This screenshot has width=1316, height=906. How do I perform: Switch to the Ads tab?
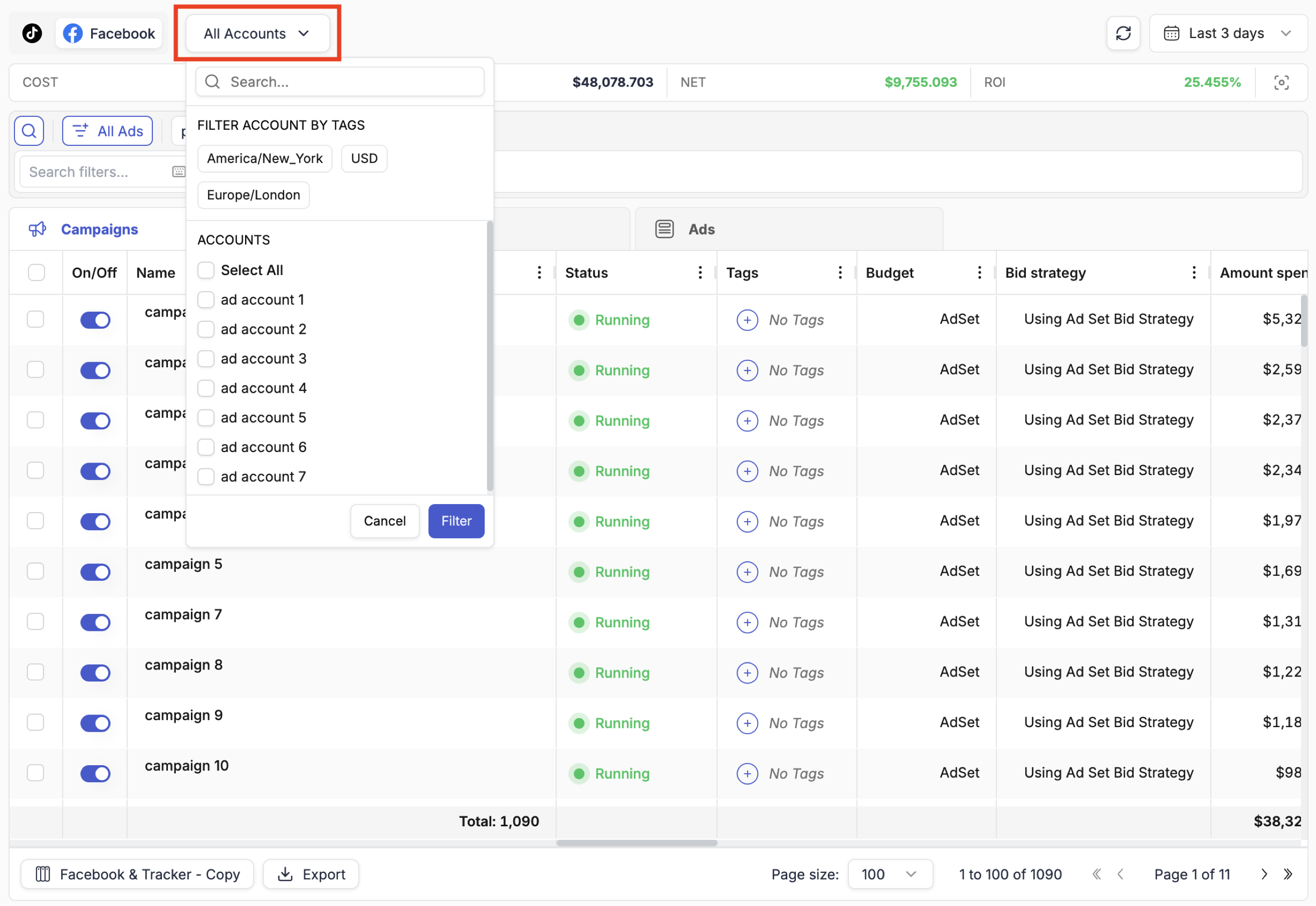(x=701, y=230)
